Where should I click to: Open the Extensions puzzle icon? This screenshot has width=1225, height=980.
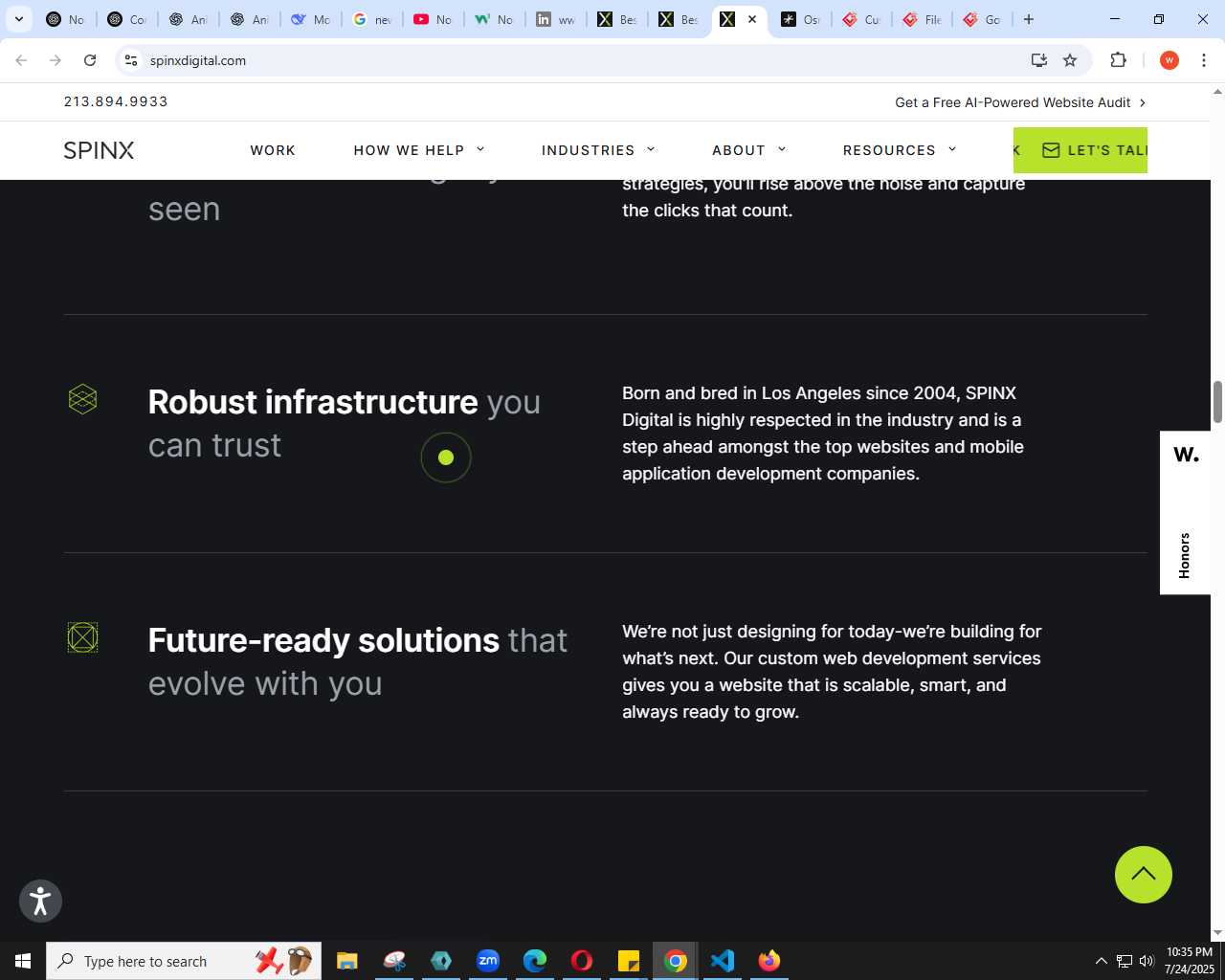click(1118, 60)
